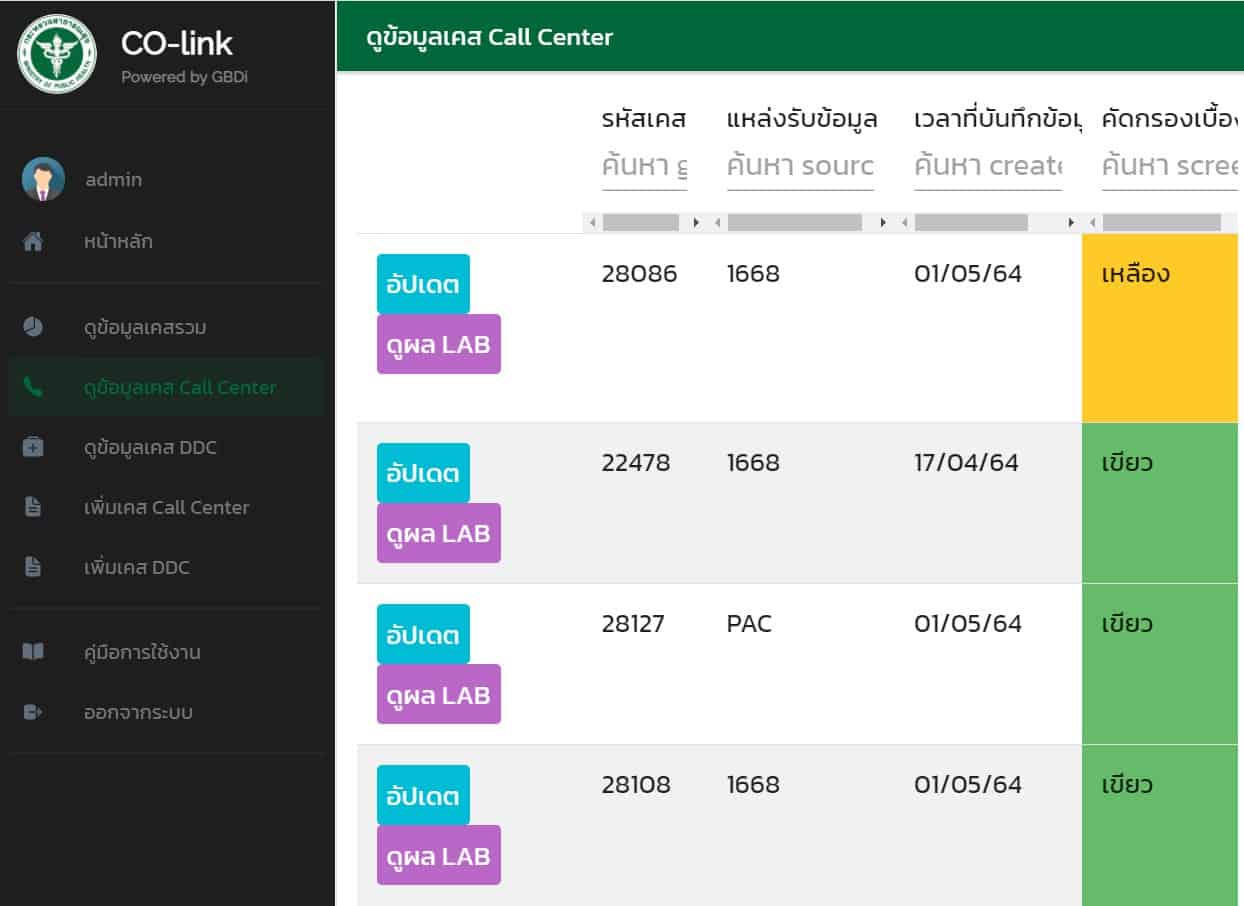Click the book icon for คู่มือการใช้งาน

click(x=33, y=652)
